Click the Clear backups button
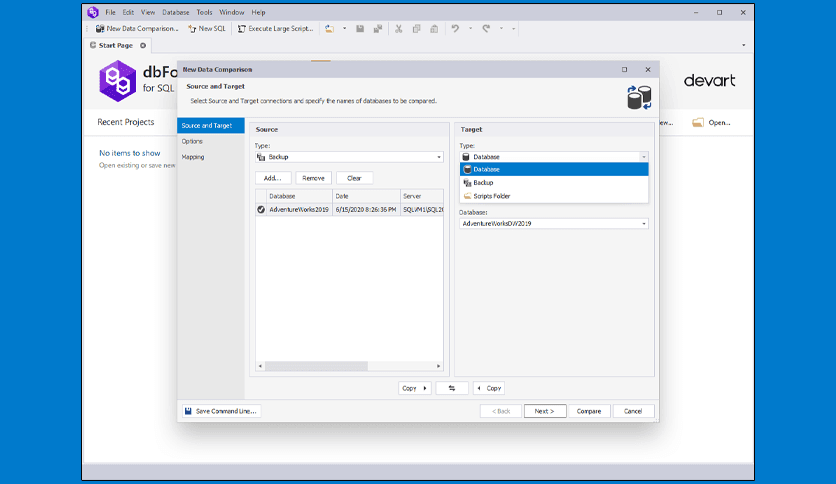The width and height of the screenshot is (836, 484). (x=354, y=178)
